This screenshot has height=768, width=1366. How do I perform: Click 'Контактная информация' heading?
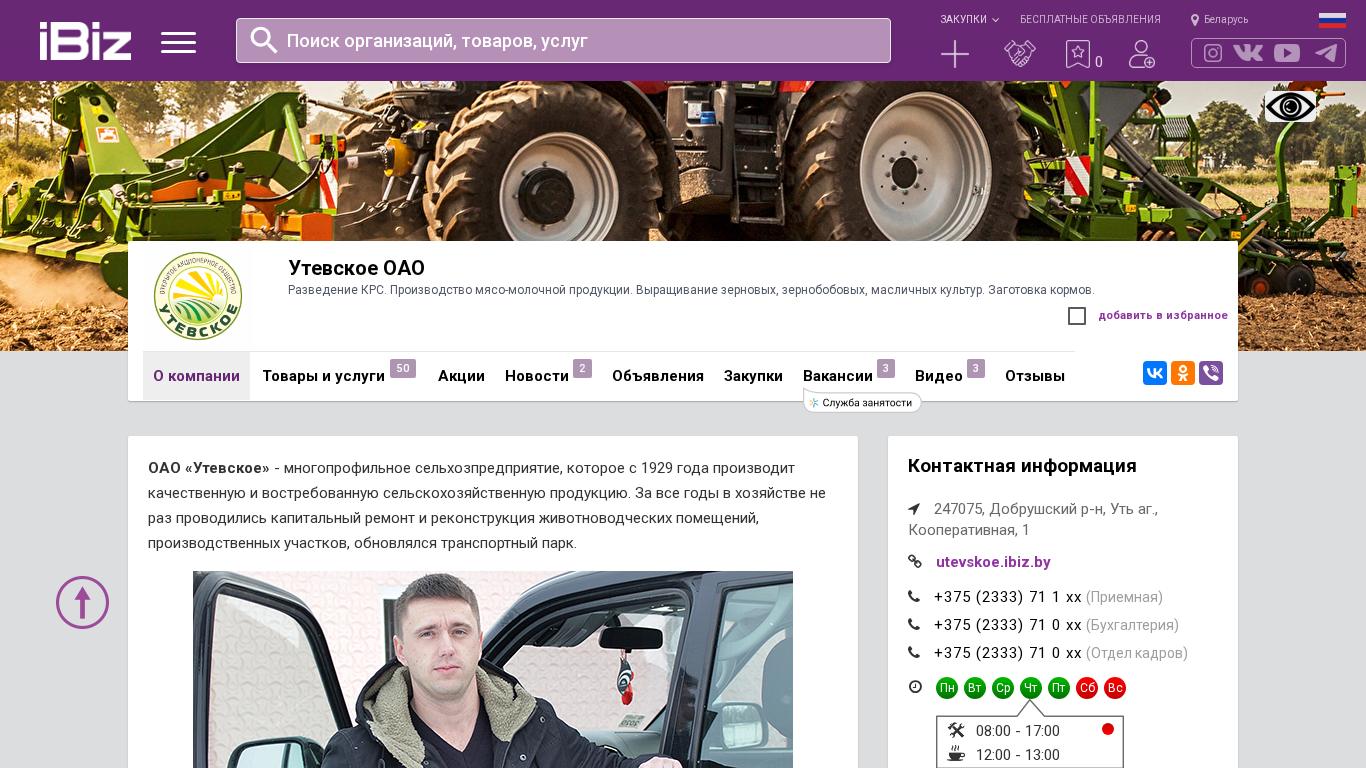[x=1022, y=466]
